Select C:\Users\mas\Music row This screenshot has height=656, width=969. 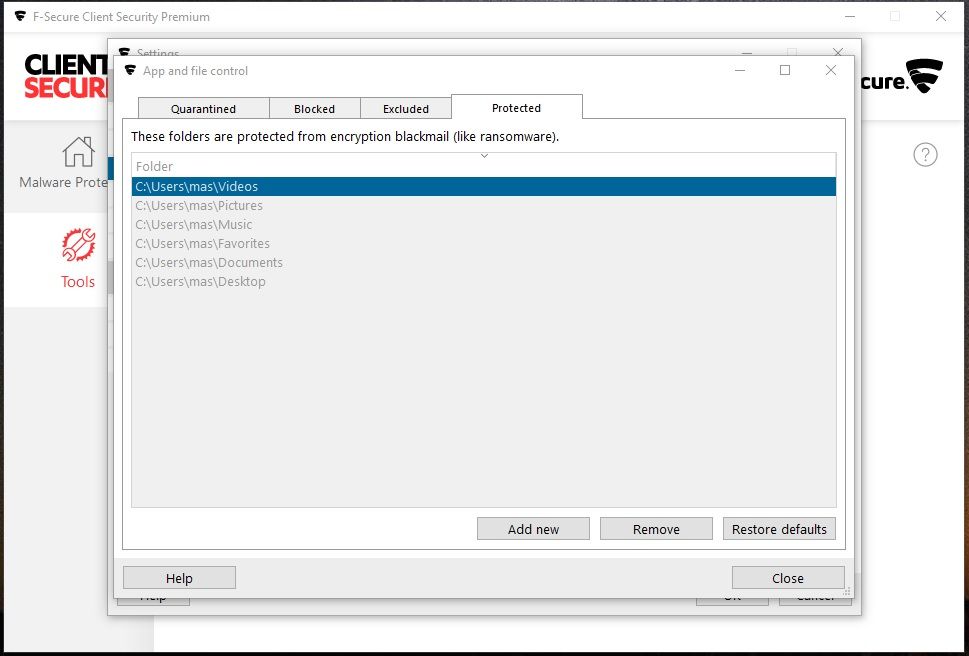click(x=484, y=225)
